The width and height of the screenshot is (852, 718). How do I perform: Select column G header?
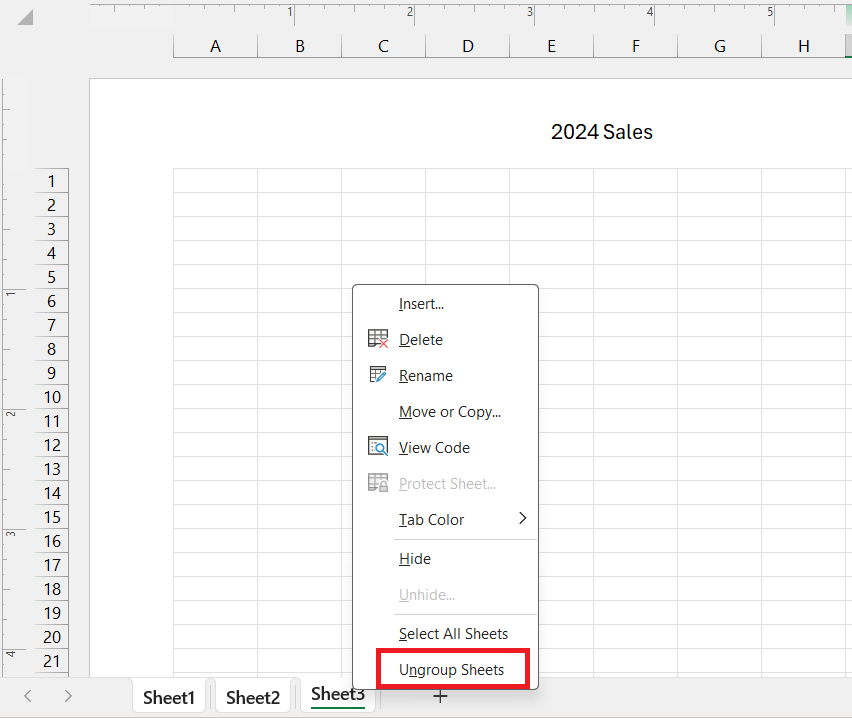(x=719, y=46)
